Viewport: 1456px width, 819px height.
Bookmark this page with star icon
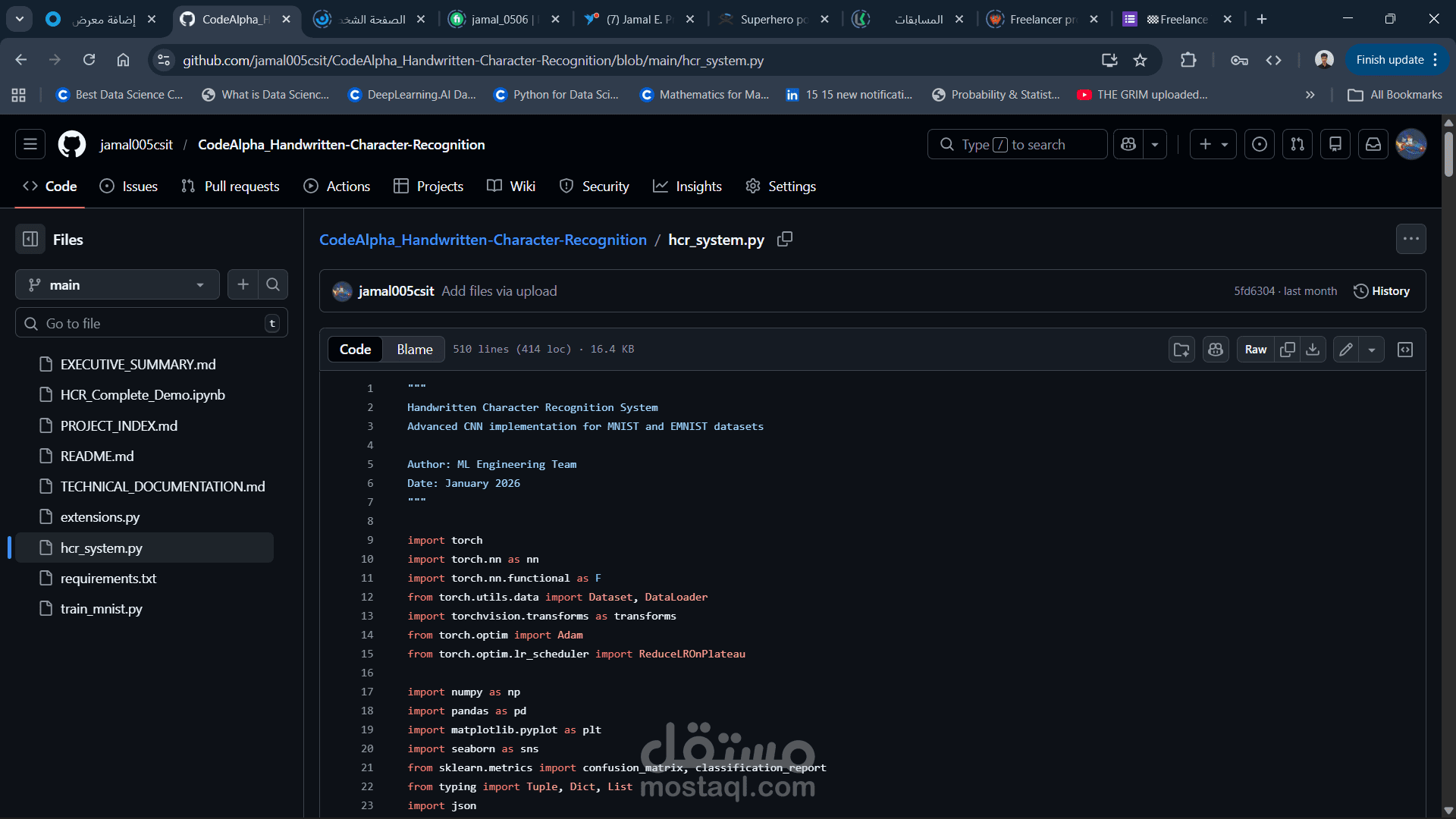tap(1140, 60)
